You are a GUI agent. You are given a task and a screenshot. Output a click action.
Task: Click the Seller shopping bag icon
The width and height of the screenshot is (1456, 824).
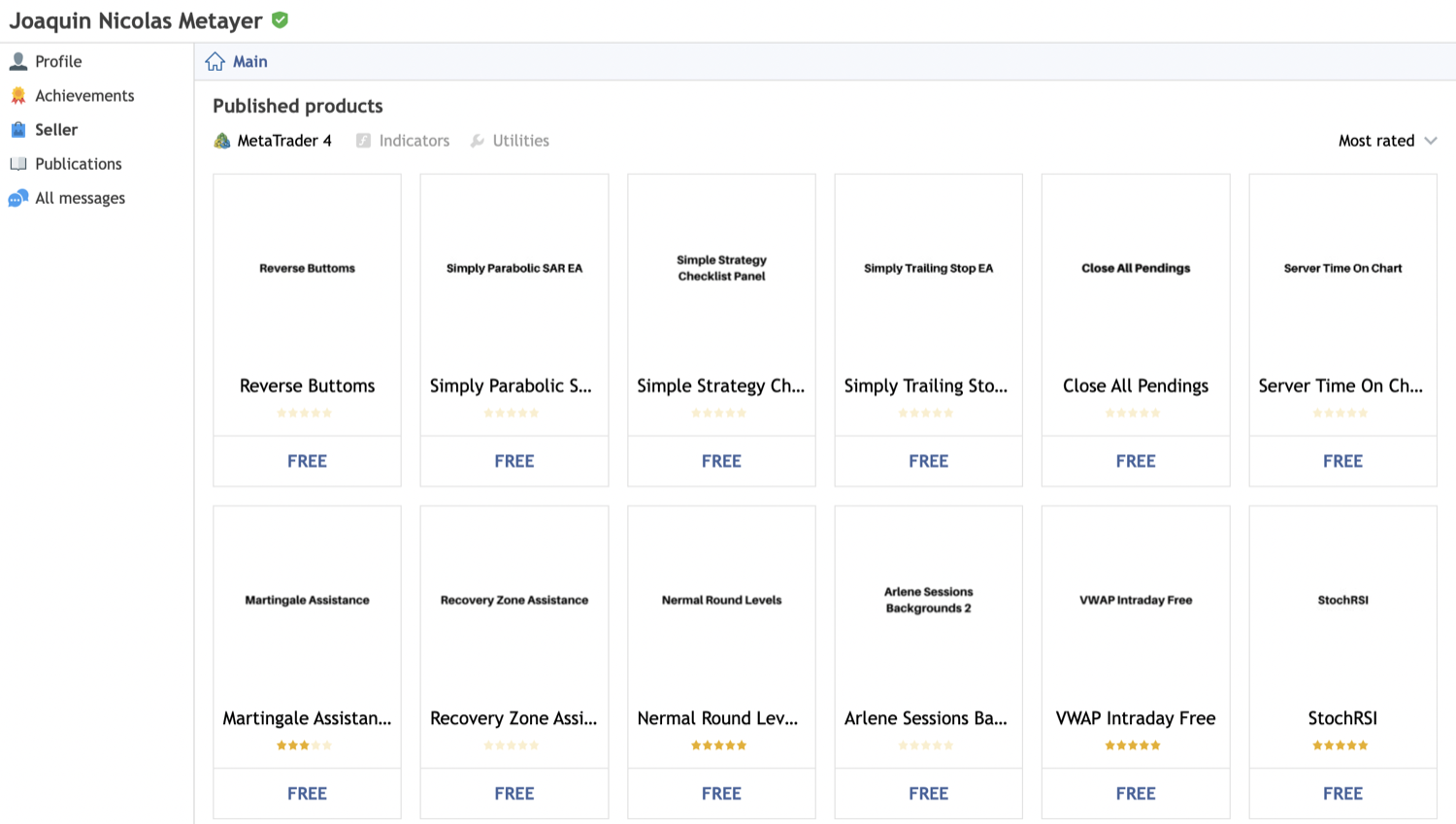point(18,129)
